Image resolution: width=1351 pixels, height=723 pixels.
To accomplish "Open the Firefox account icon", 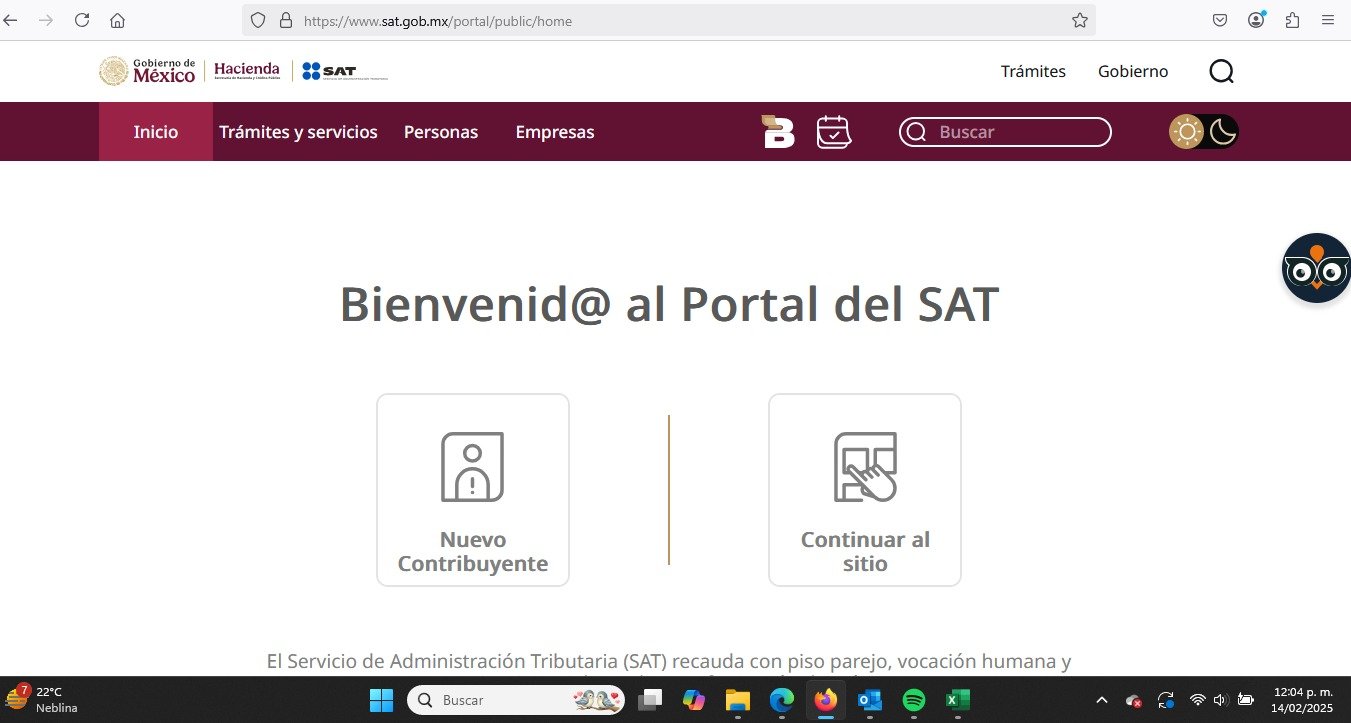I will [1257, 20].
